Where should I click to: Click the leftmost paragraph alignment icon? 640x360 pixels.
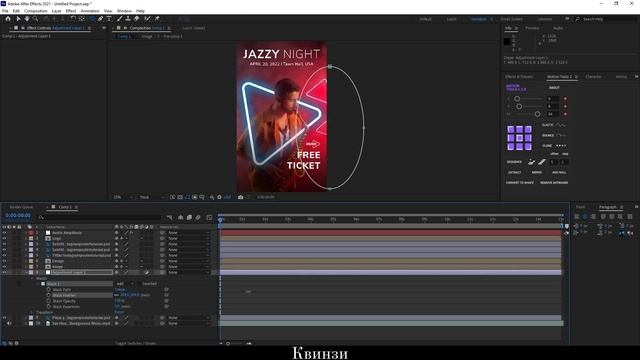[576, 217]
